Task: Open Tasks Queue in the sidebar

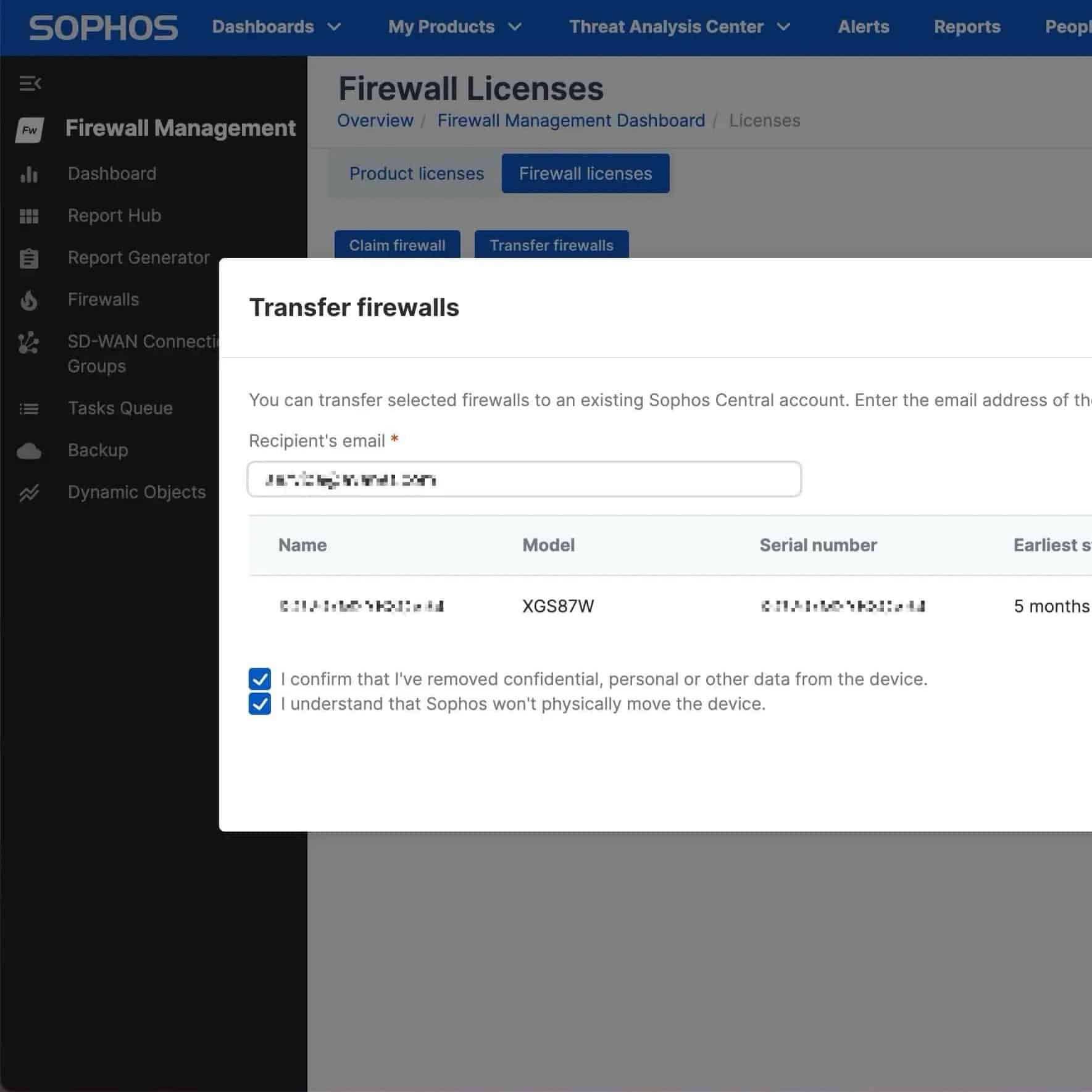Action: point(120,408)
